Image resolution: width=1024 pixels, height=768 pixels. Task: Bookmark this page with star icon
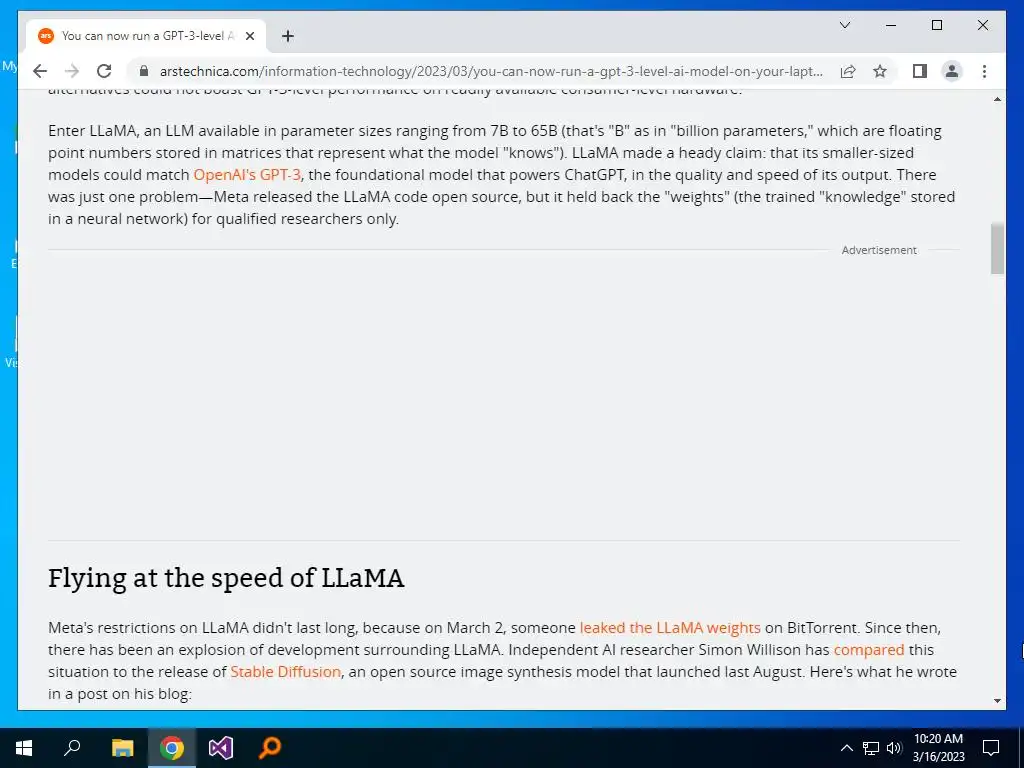coord(880,71)
